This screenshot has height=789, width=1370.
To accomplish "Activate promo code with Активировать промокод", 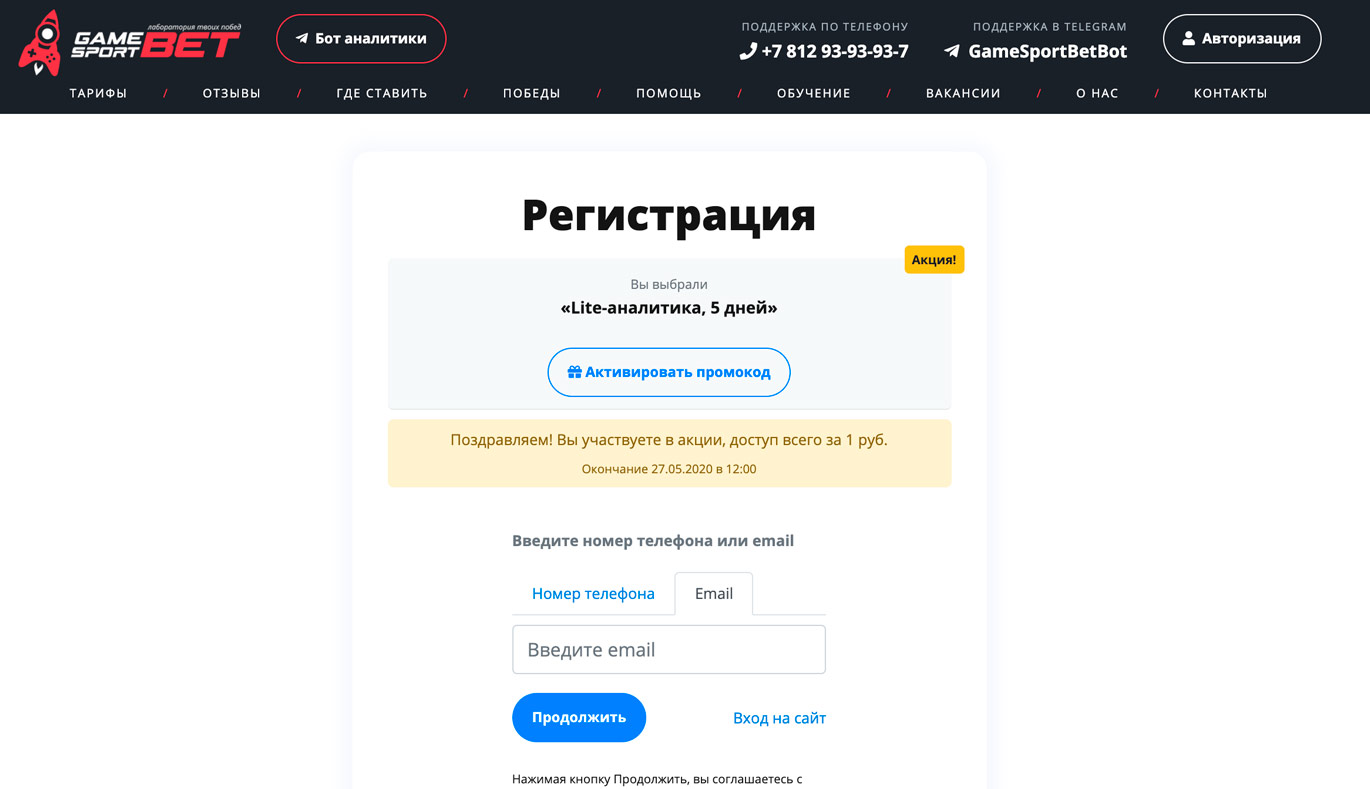I will [669, 372].
